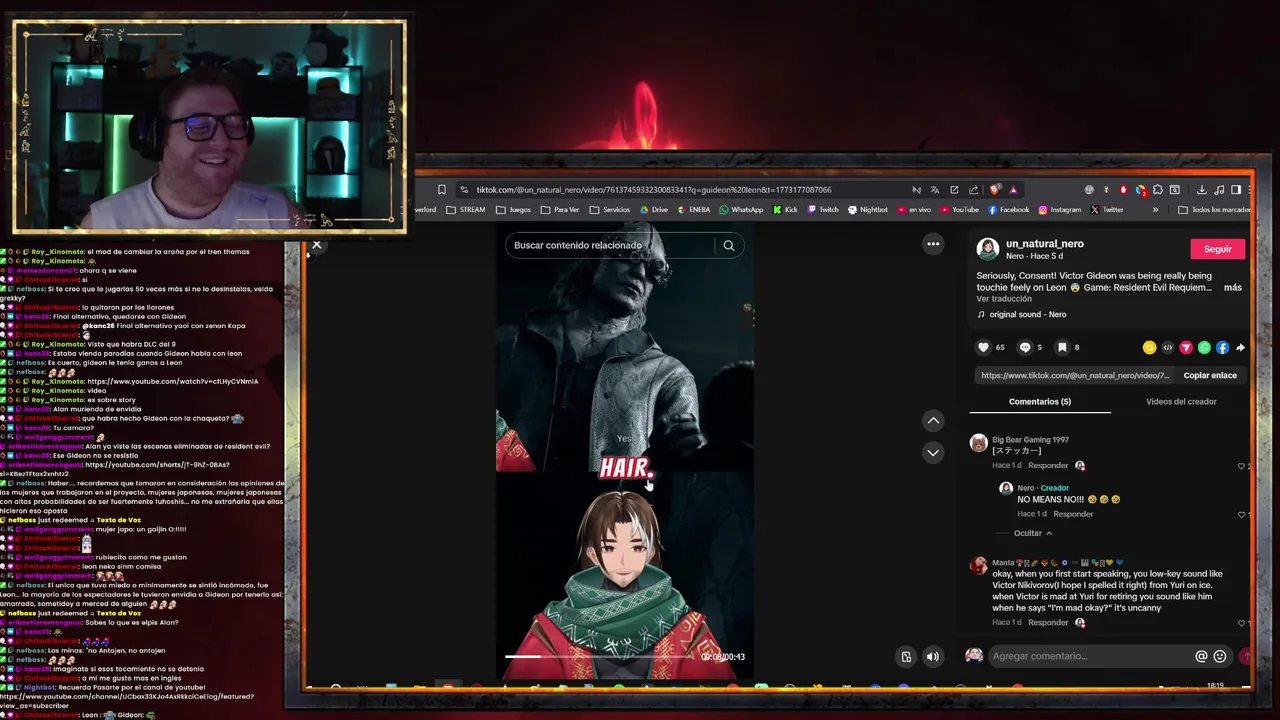
Task: Expand description with más link
Action: [1232, 288]
